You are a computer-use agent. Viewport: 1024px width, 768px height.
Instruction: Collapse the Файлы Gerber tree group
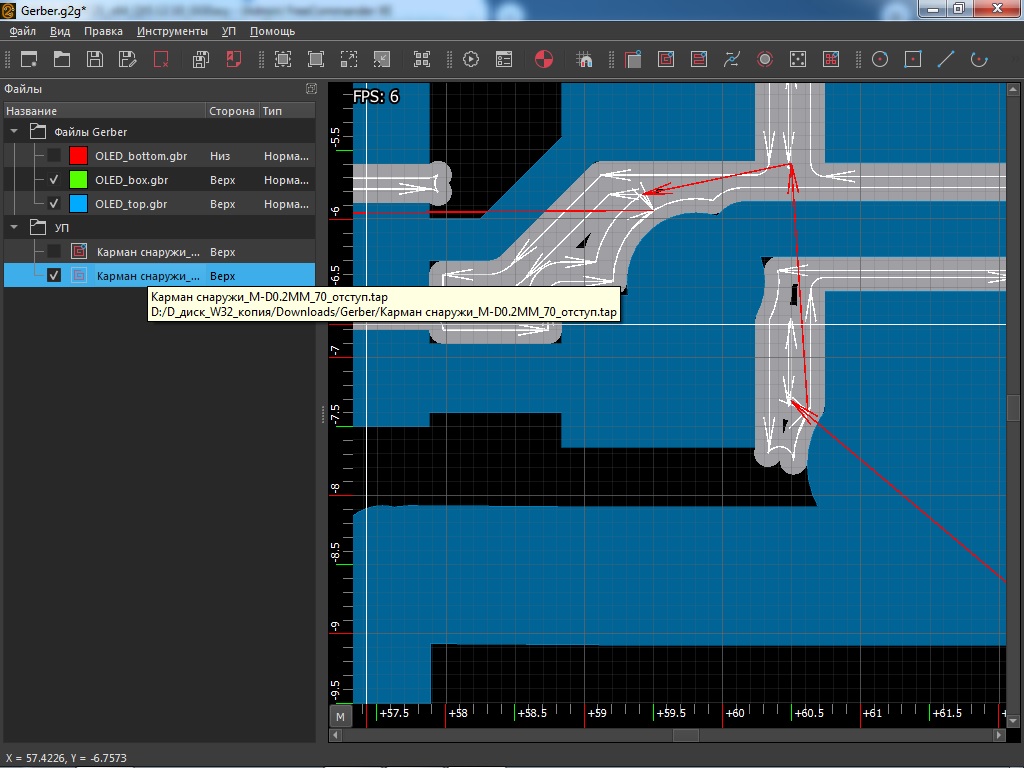(x=15, y=132)
